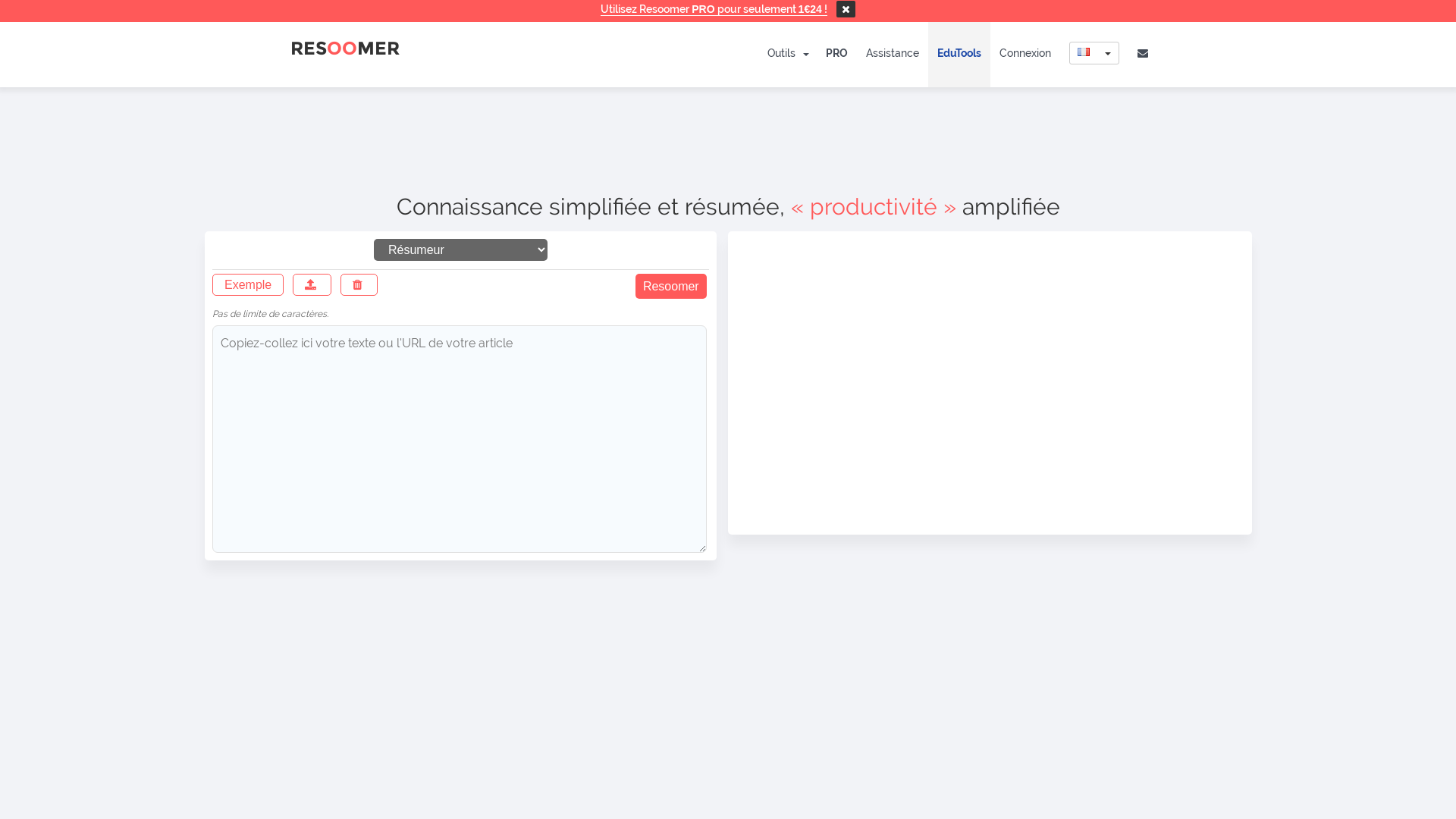Image resolution: width=1456 pixels, height=819 pixels.
Task: Load the Exemple text
Action: [x=248, y=284]
